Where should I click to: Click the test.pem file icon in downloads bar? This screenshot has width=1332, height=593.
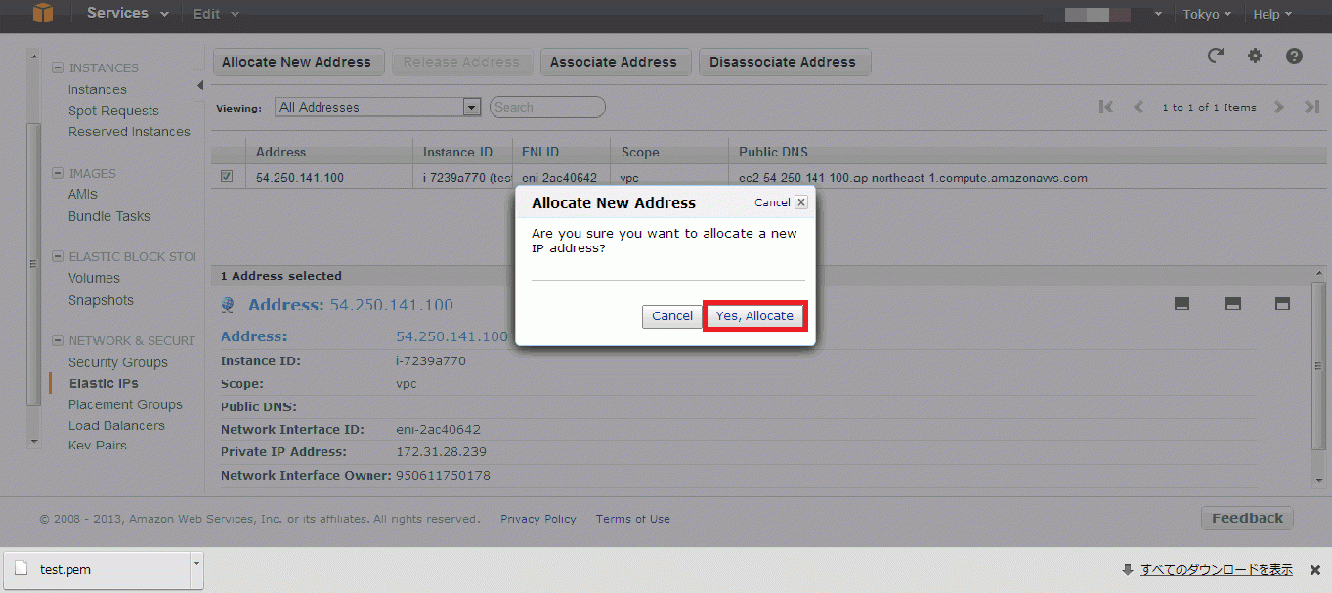(21, 569)
